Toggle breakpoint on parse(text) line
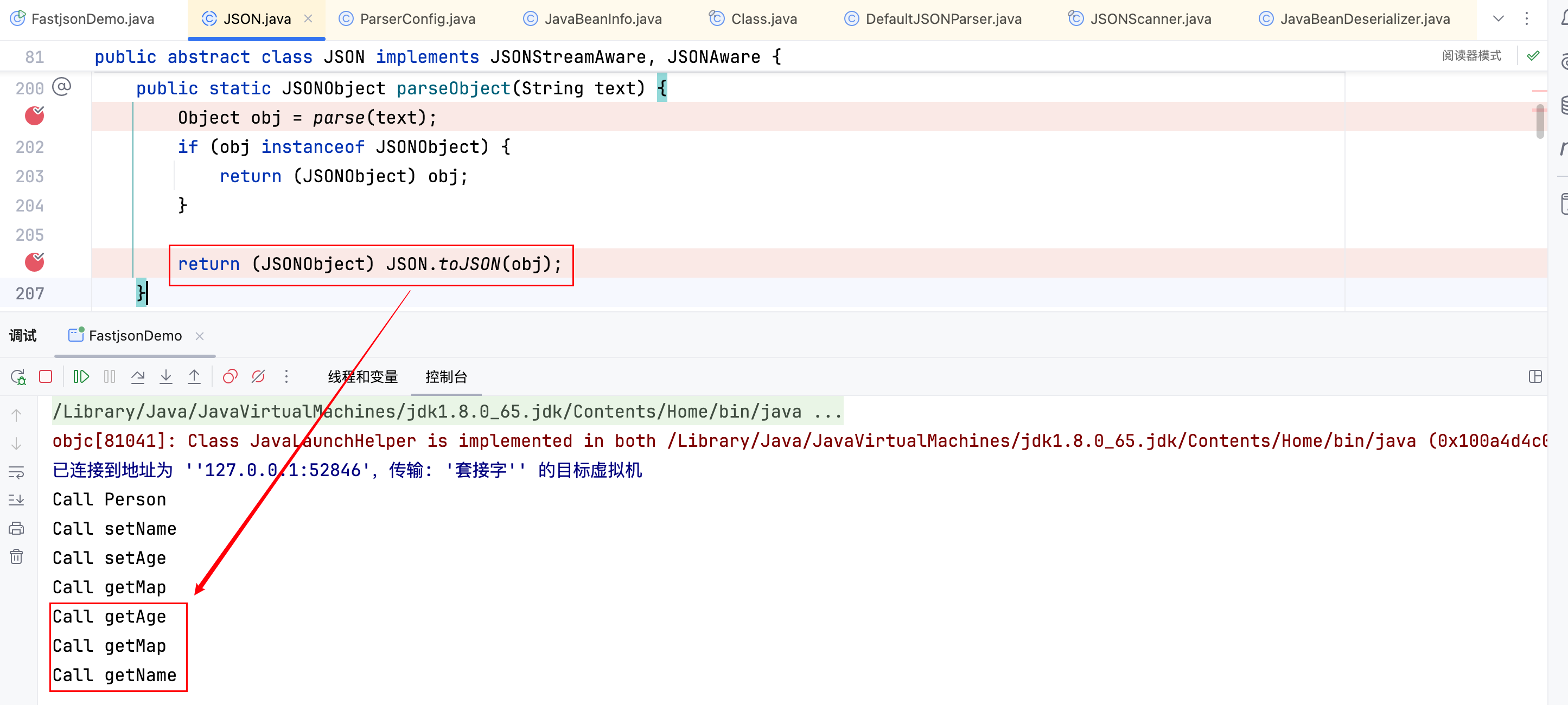 pos(35,116)
